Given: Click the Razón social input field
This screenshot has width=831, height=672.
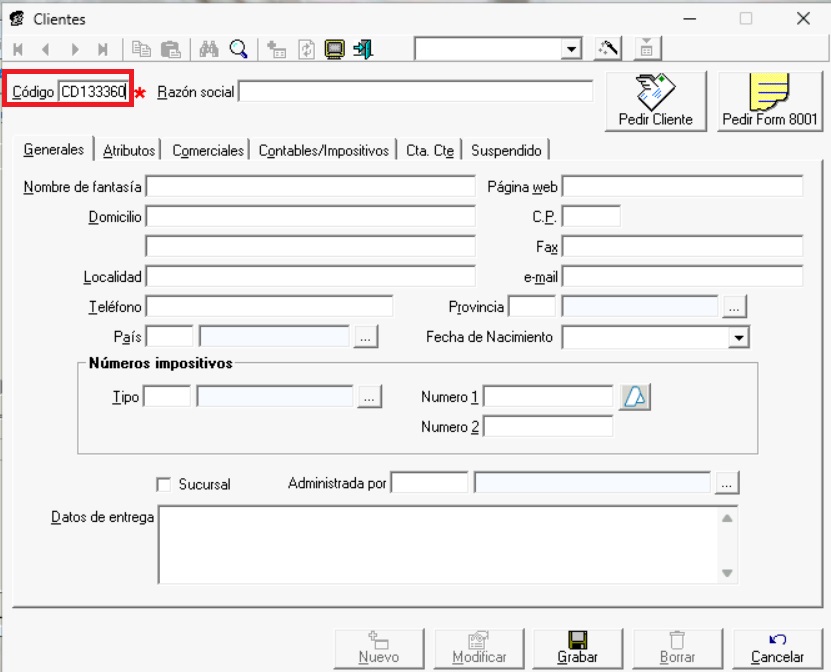Looking at the screenshot, I should click(415, 92).
